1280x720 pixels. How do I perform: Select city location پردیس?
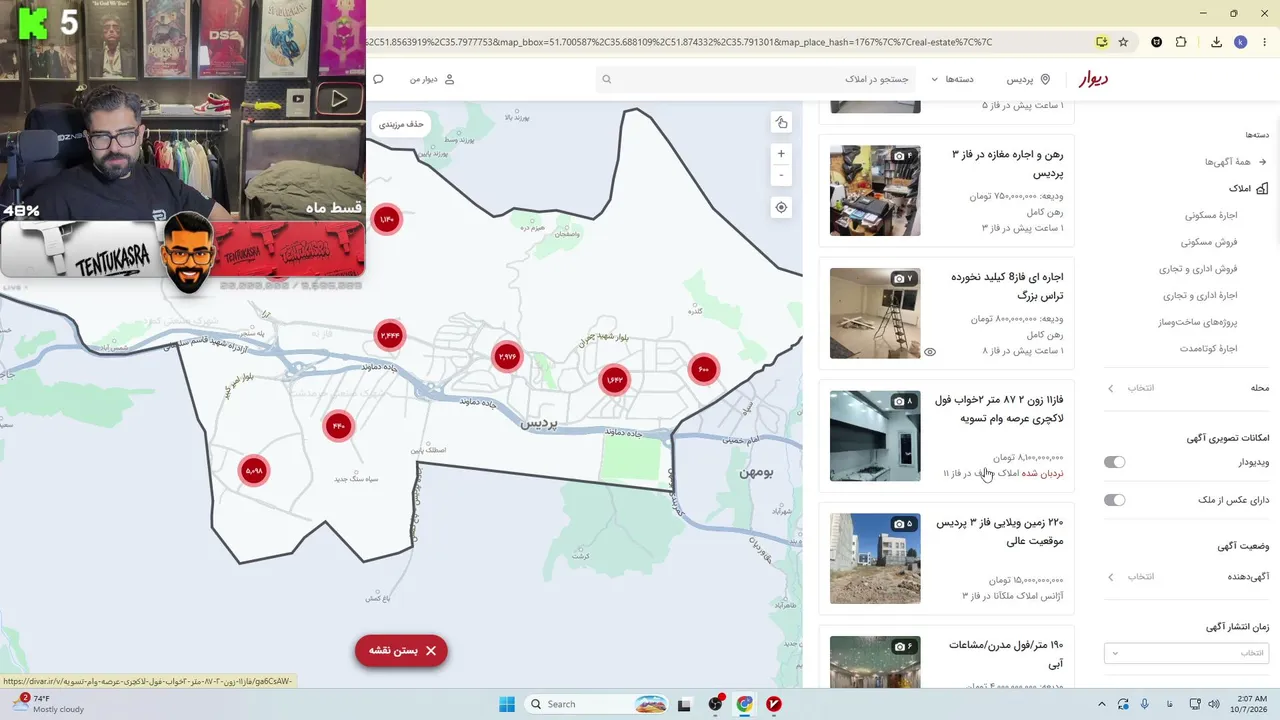coord(1028,79)
